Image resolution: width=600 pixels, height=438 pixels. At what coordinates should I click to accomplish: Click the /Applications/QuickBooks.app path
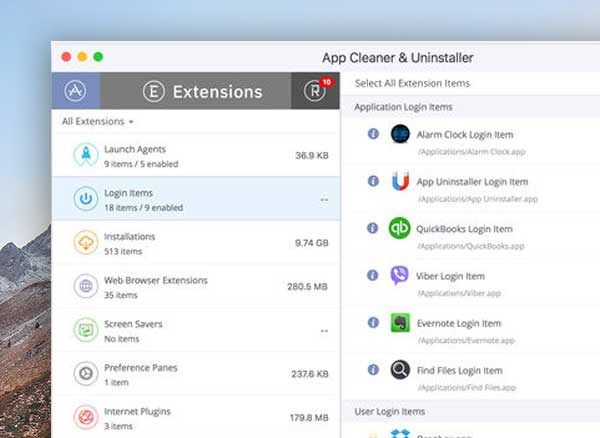pyautogui.click(x=471, y=246)
